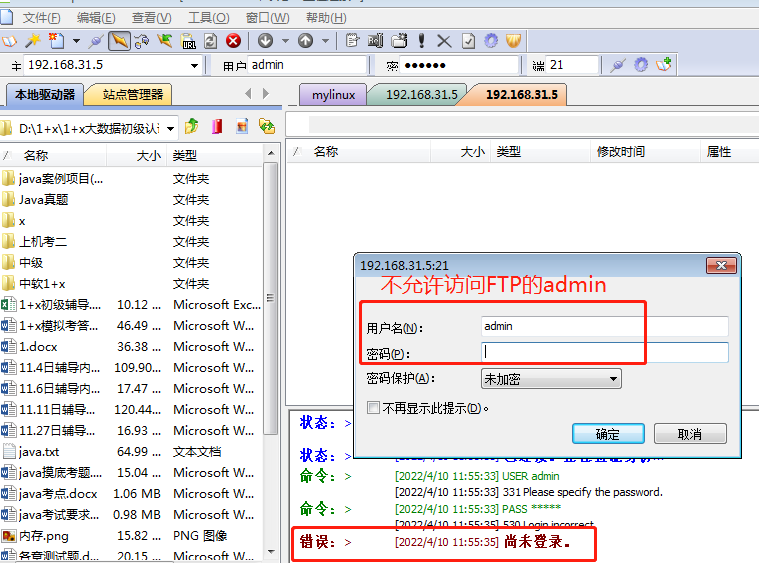Click the black X delete icon
Screen dimensions: 759x563
pyautogui.click(x=444, y=41)
